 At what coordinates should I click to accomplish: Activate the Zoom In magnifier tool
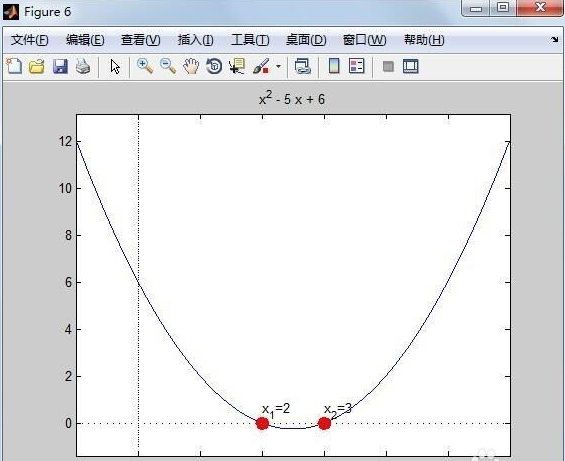[x=145, y=66]
